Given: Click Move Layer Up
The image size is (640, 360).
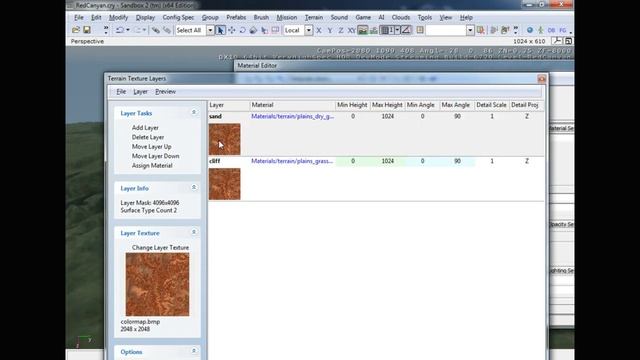Looking at the screenshot, I should [x=151, y=147].
